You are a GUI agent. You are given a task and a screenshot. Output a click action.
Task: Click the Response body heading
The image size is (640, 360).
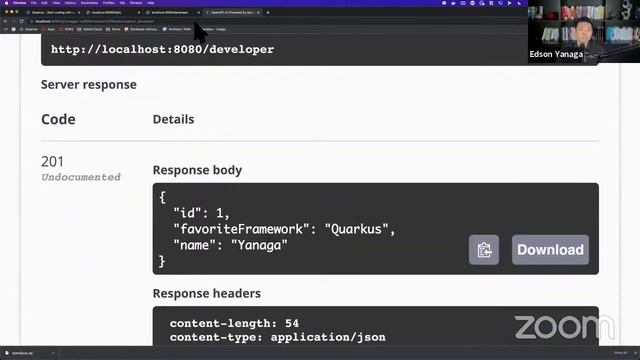197,170
